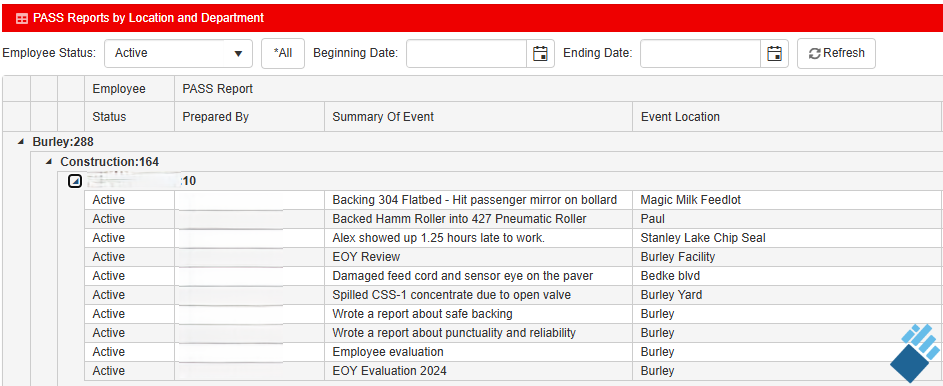The height and width of the screenshot is (386, 943).
Task: Open the Employee Status dropdown
Action: (178, 54)
